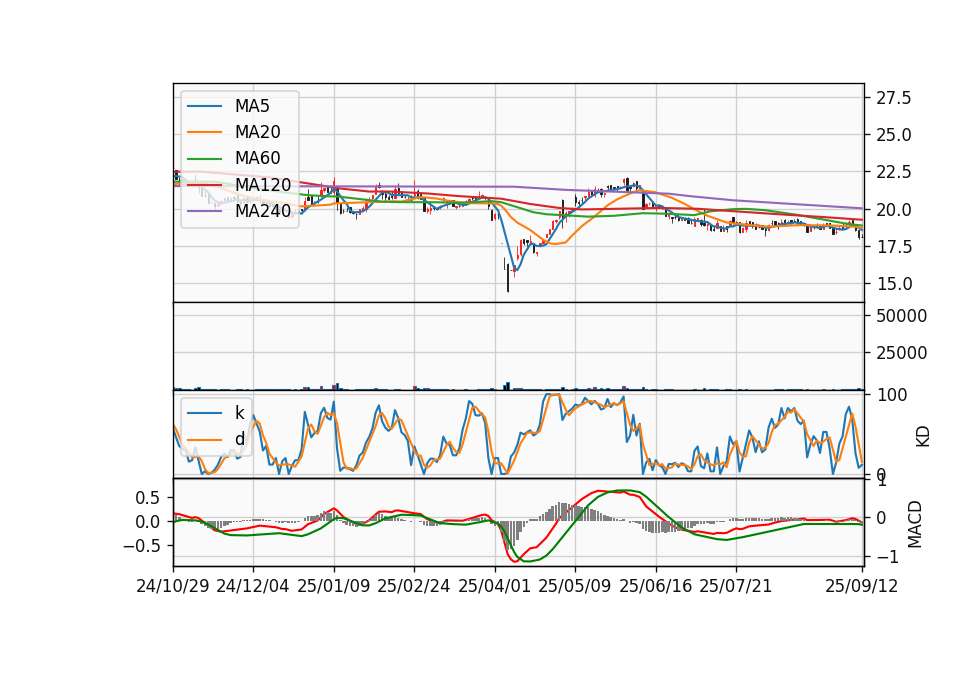Click the orange d line sample in KD legend
This screenshot has height=690, width=960.
(x=204, y=439)
